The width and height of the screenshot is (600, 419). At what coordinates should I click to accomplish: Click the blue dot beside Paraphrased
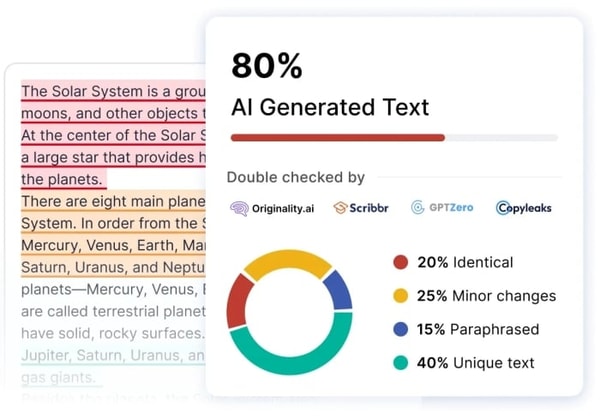pyautogui.click(x=401, y=329)
